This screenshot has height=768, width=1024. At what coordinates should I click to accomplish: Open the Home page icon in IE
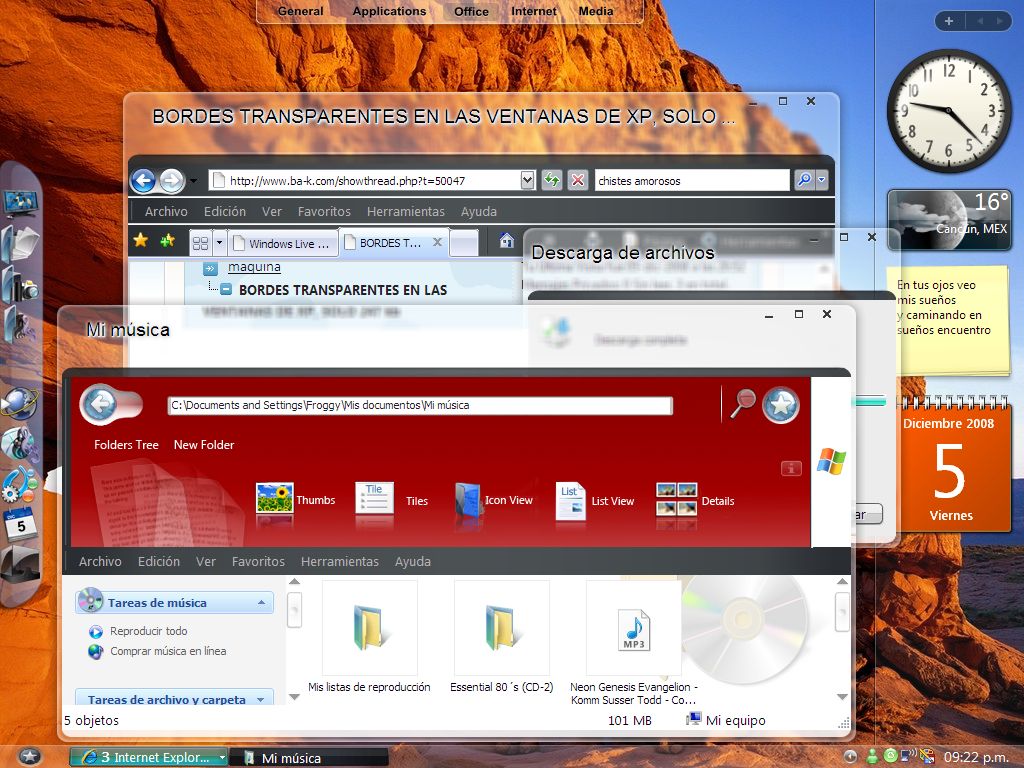click(x=507, y=241)
